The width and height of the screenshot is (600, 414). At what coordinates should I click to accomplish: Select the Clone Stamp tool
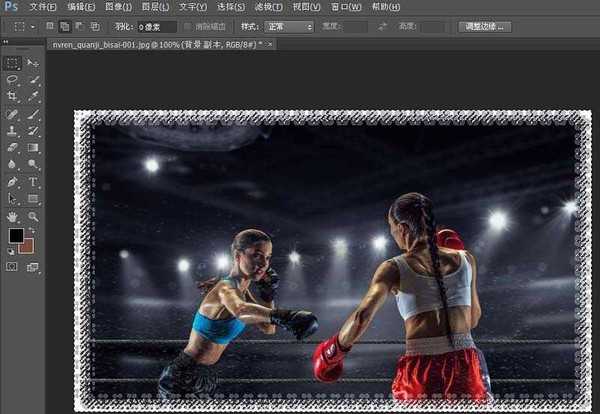(13, 131)
